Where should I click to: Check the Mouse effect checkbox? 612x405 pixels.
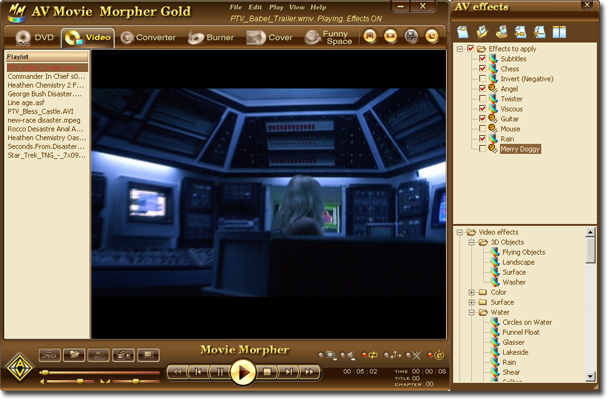click(482, 128)
